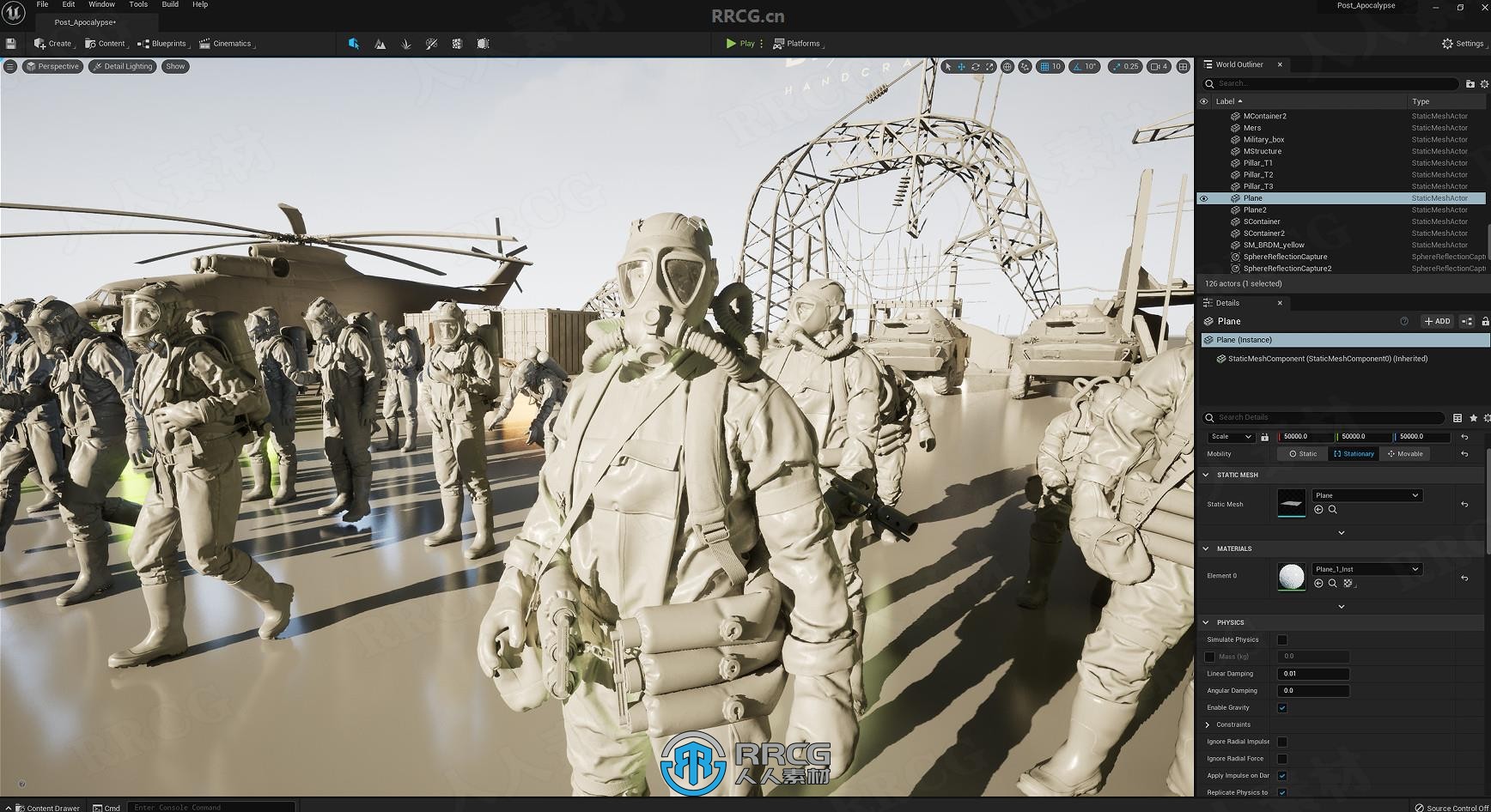Browse to Plane_1_Inst material asset
The image size is (1491, 812).
click(1332, 584)
